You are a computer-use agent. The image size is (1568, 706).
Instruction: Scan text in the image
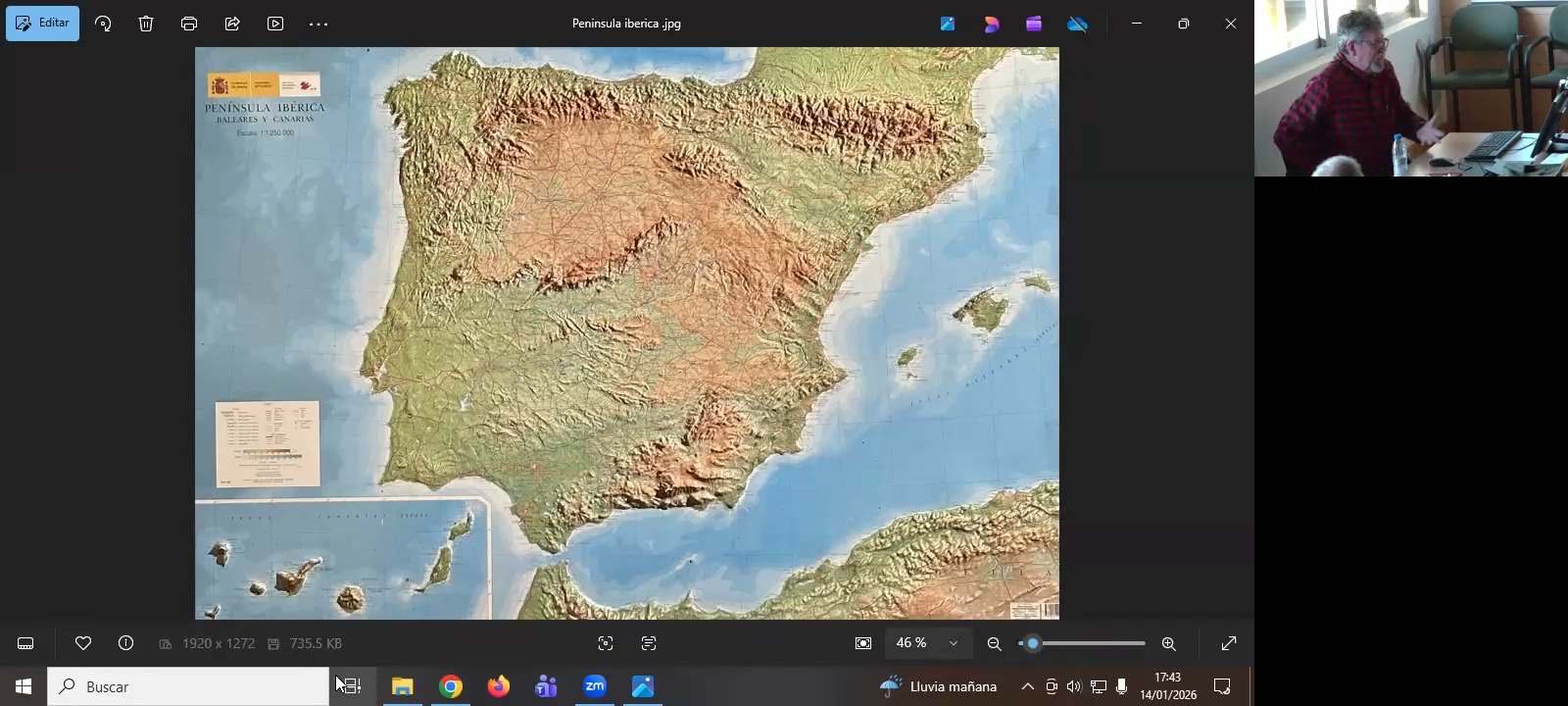pos(649,644)
